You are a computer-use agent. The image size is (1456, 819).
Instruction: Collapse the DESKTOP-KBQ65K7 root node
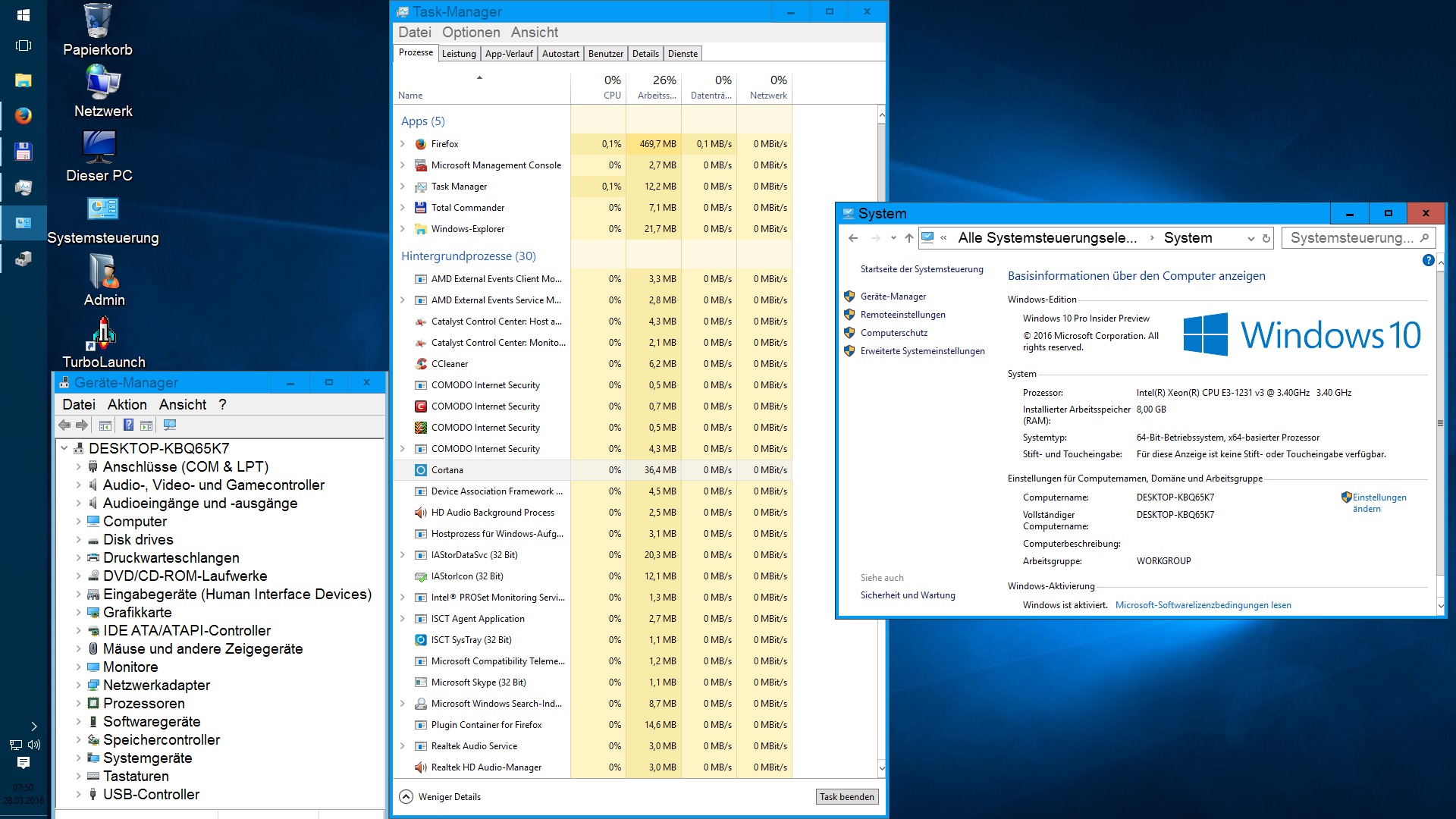click(x=64, y=449)
